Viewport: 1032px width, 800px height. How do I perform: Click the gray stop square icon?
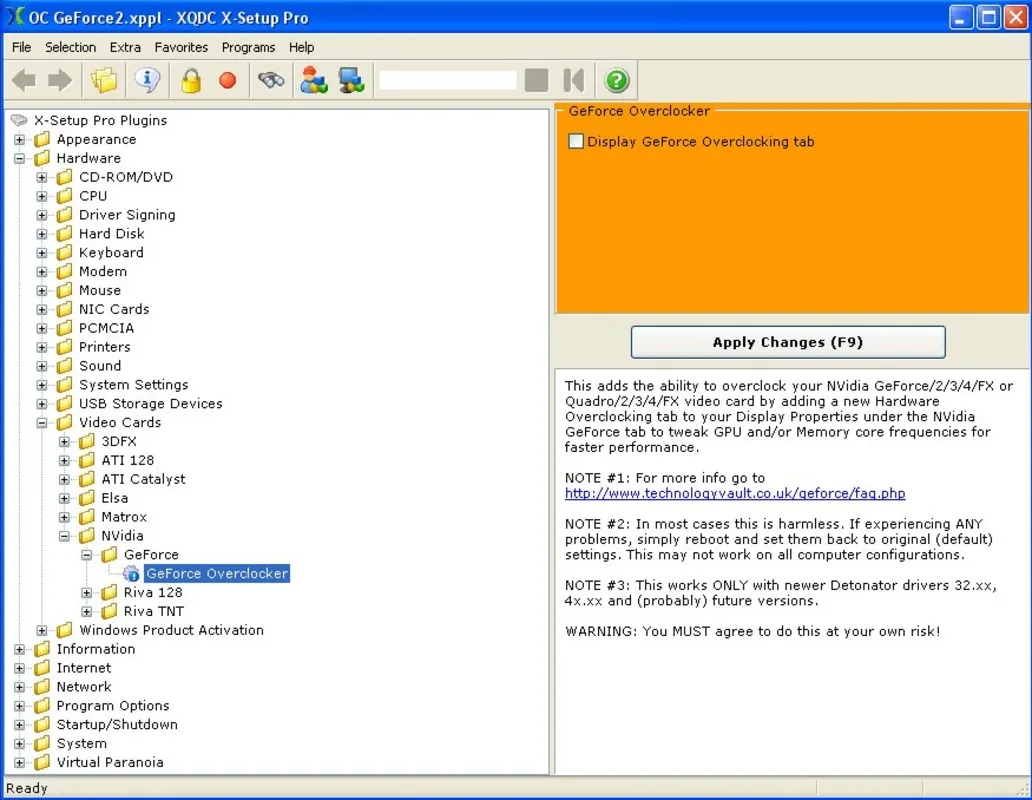tap(536, 80)
